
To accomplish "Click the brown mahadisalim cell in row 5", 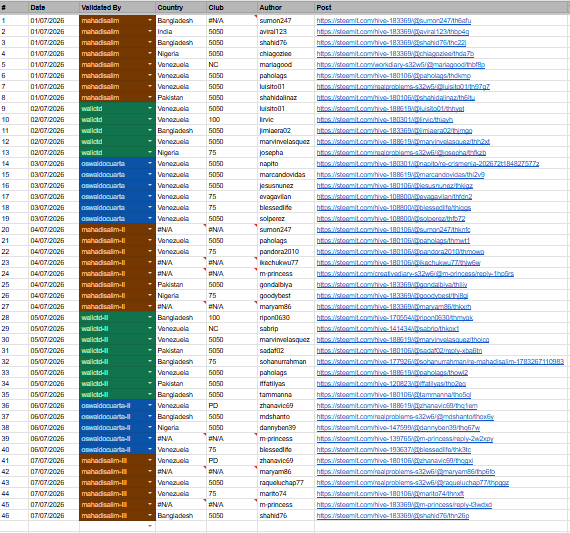I will click(x=117, y=65).
